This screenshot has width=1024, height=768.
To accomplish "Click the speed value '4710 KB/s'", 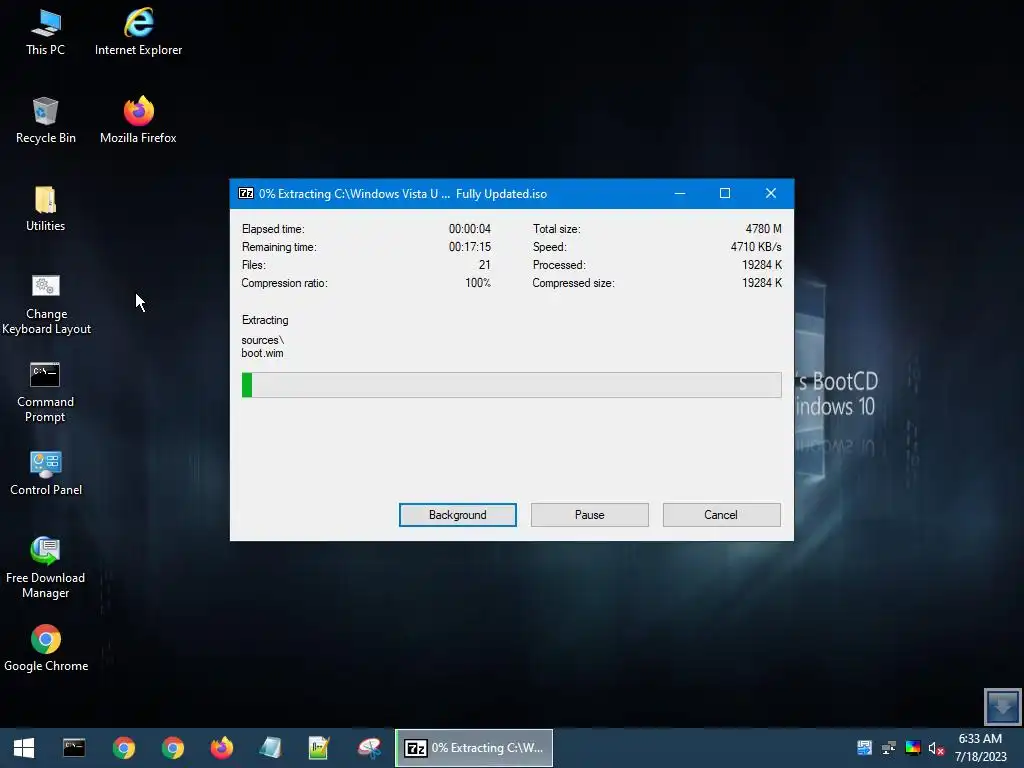I will click(x=756, y=247).
